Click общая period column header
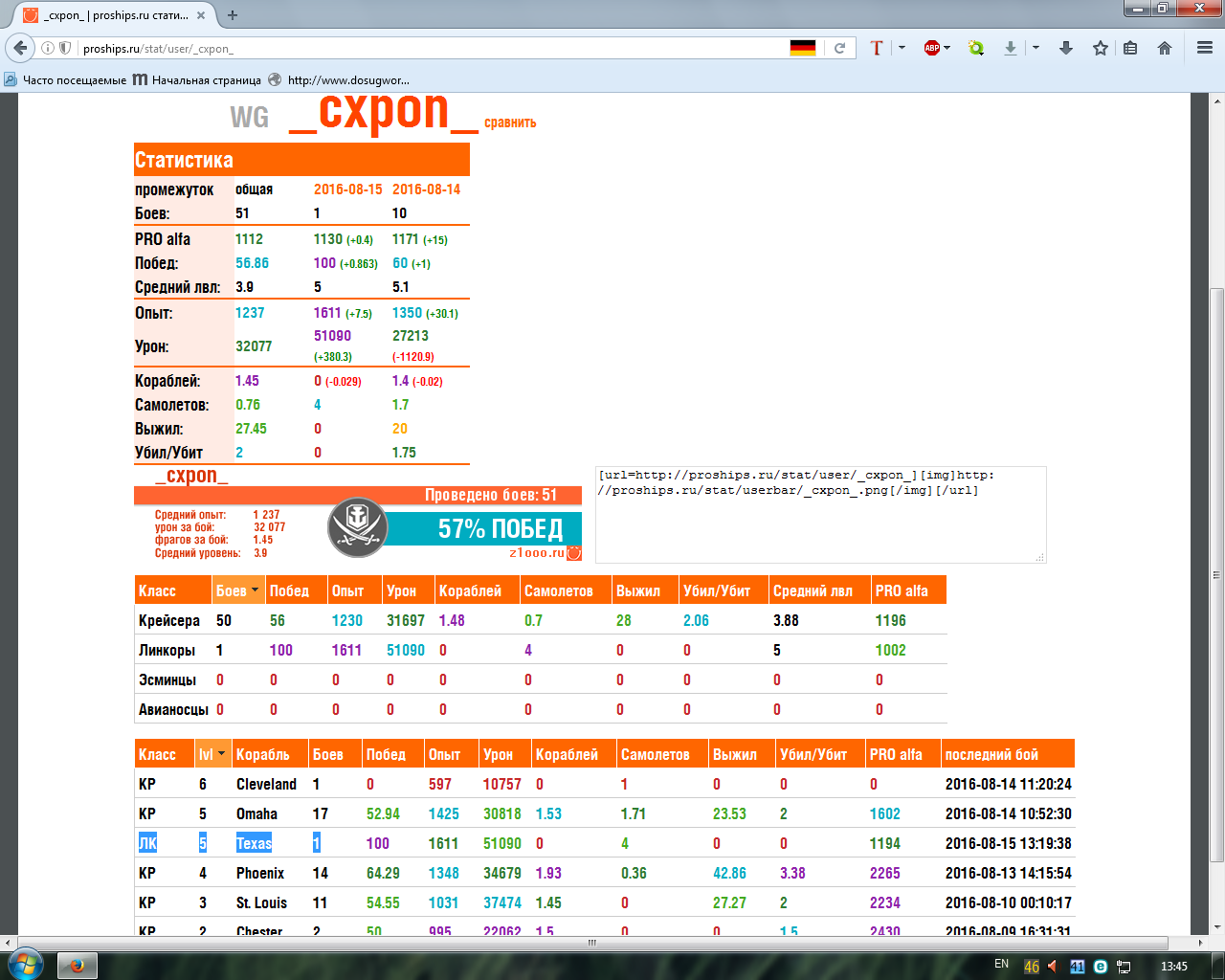The height and width of the screenshot is (980, 1225). point(255,189)
